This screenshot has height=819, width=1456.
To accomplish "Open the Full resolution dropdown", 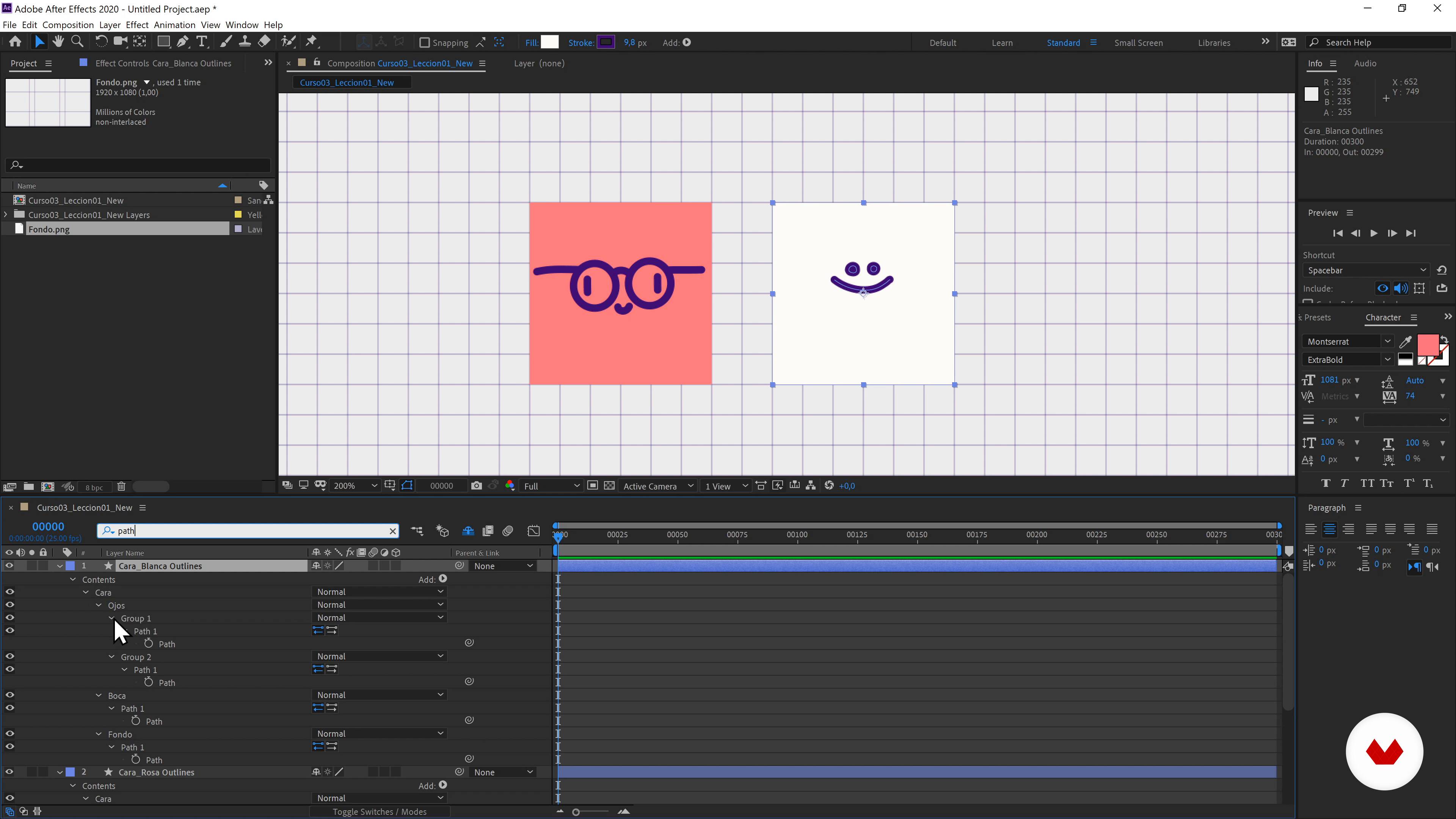I will [551, 485].
